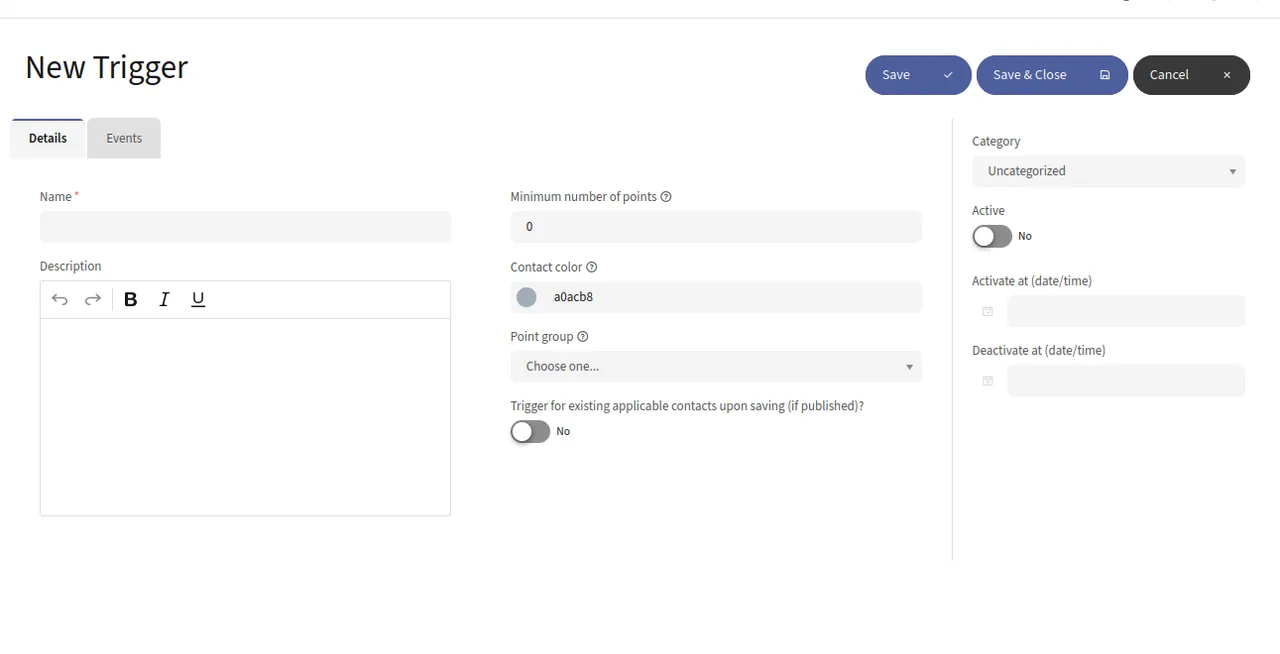Click the Save button

918,75
